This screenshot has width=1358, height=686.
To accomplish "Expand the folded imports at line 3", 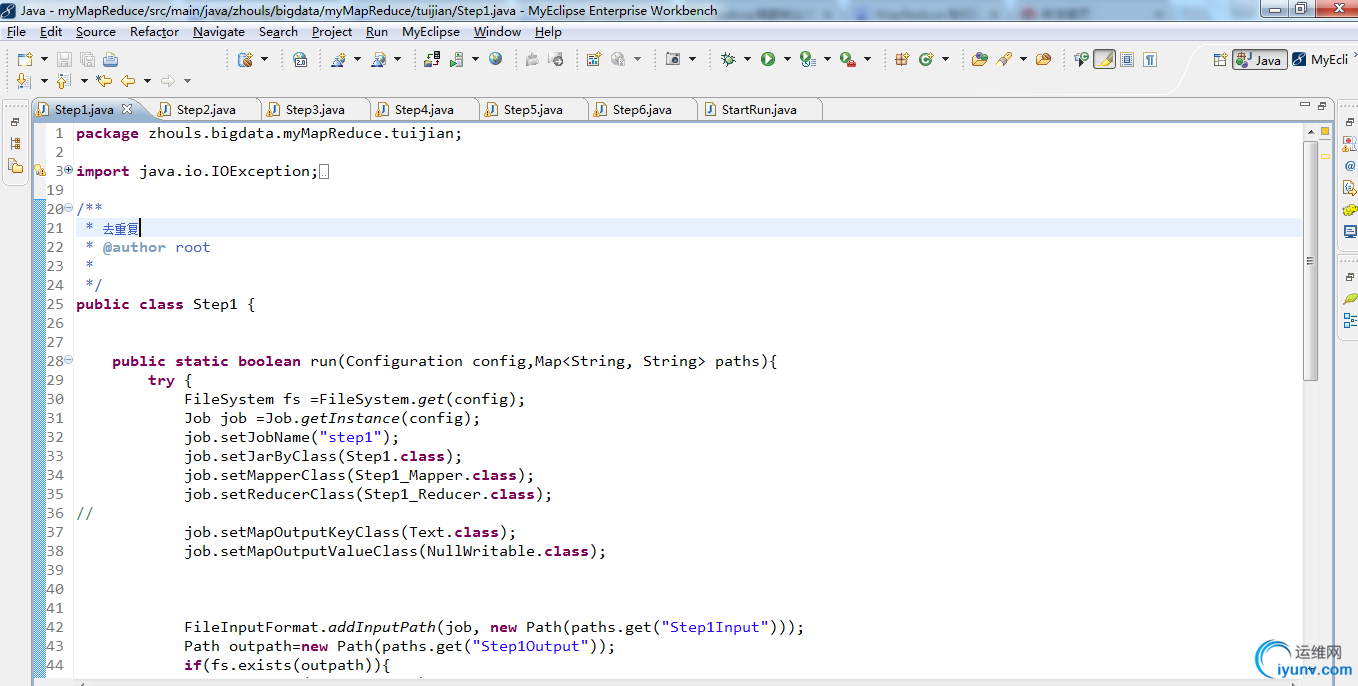I will 69,171.
